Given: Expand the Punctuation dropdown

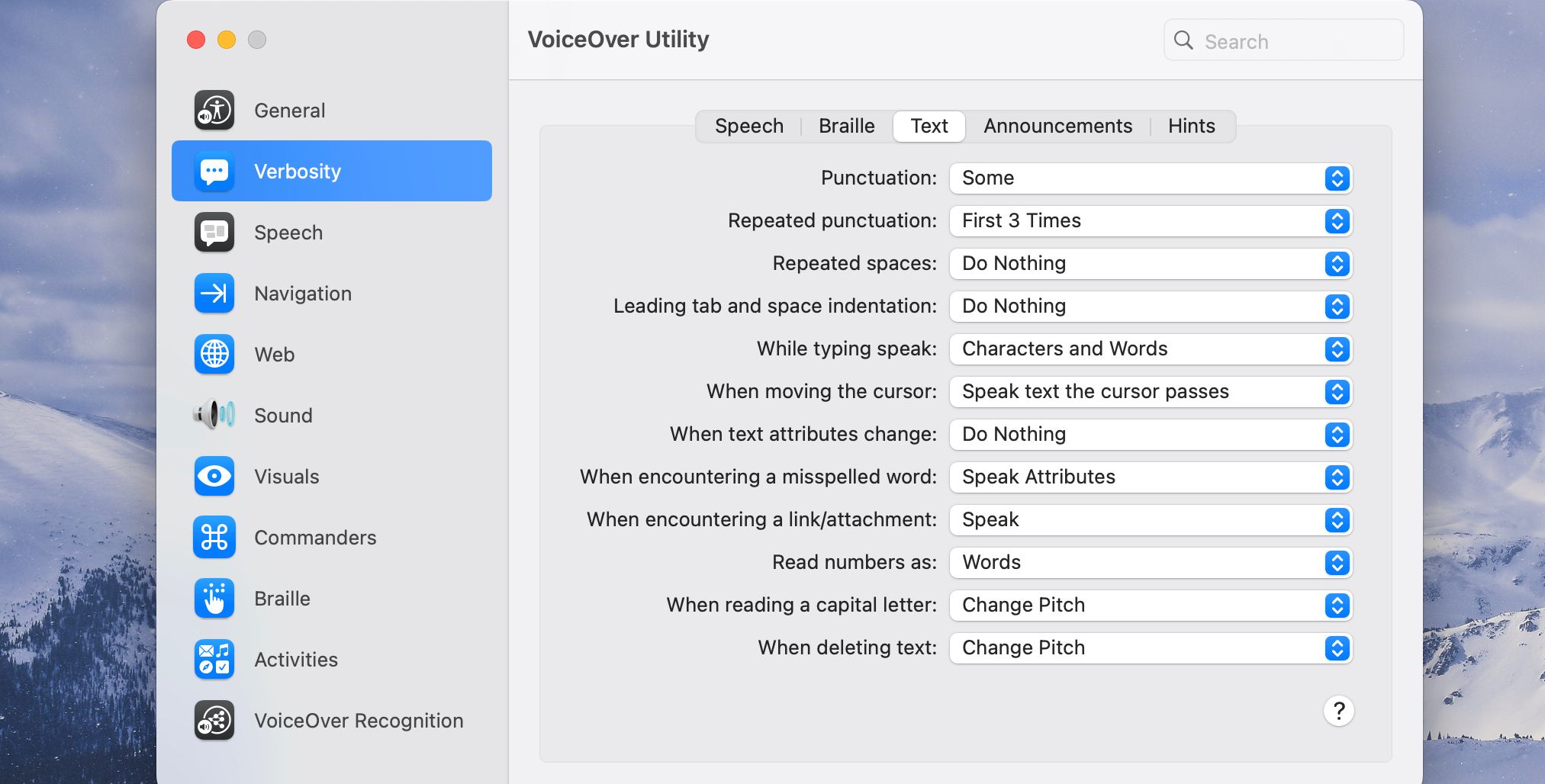Looking at the screenshot, I should click(x=1150, y=178).
